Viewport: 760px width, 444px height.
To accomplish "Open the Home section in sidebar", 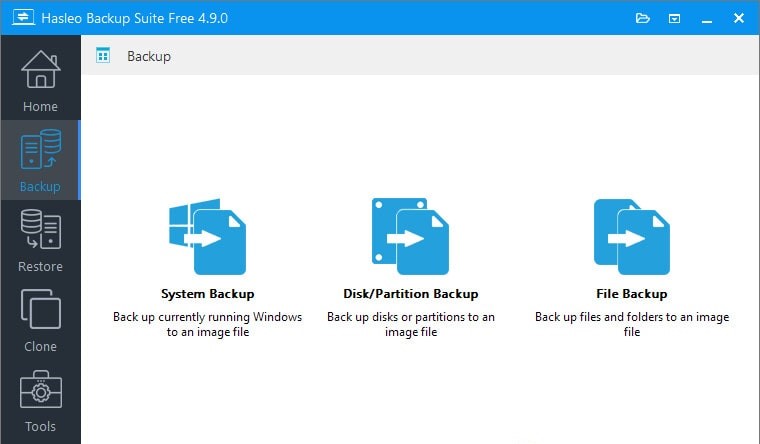I will 41,79.
